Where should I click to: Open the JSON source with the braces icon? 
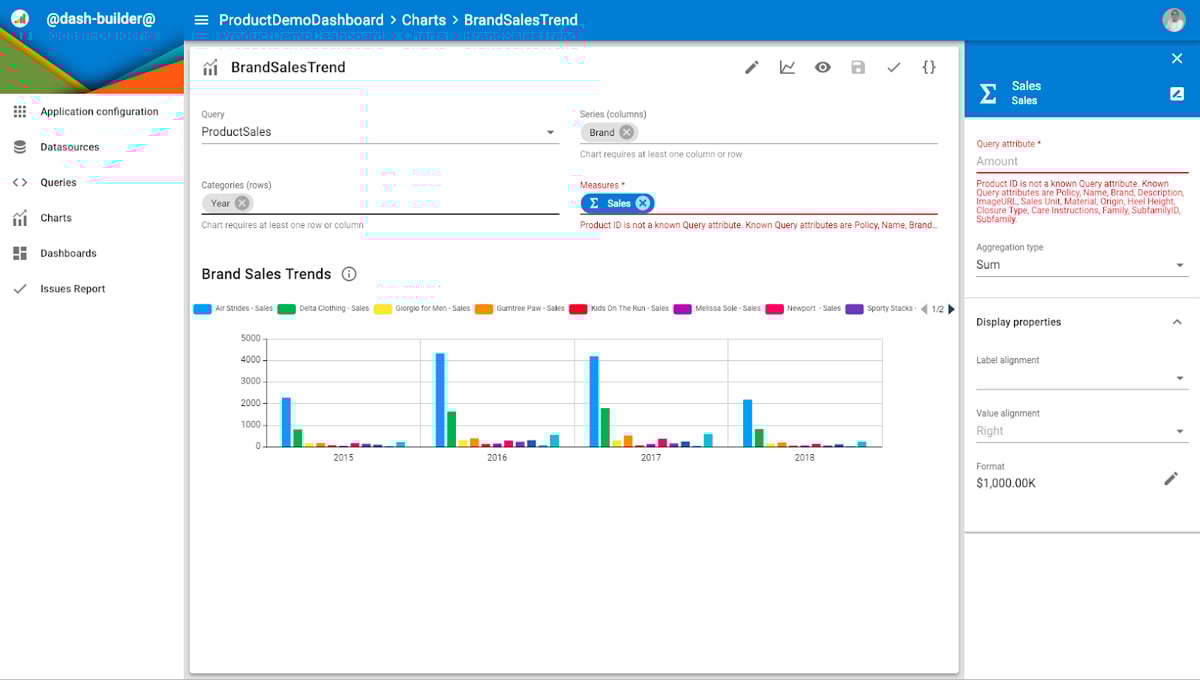(x=929, y=66)
